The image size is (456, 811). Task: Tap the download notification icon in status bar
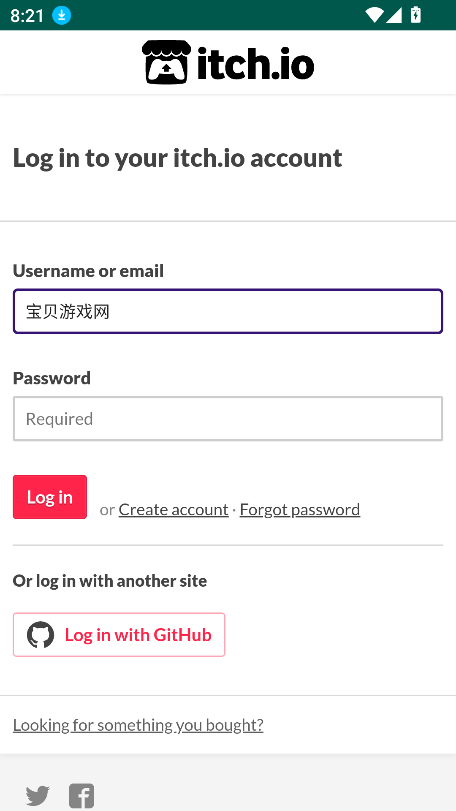[61, 16]
